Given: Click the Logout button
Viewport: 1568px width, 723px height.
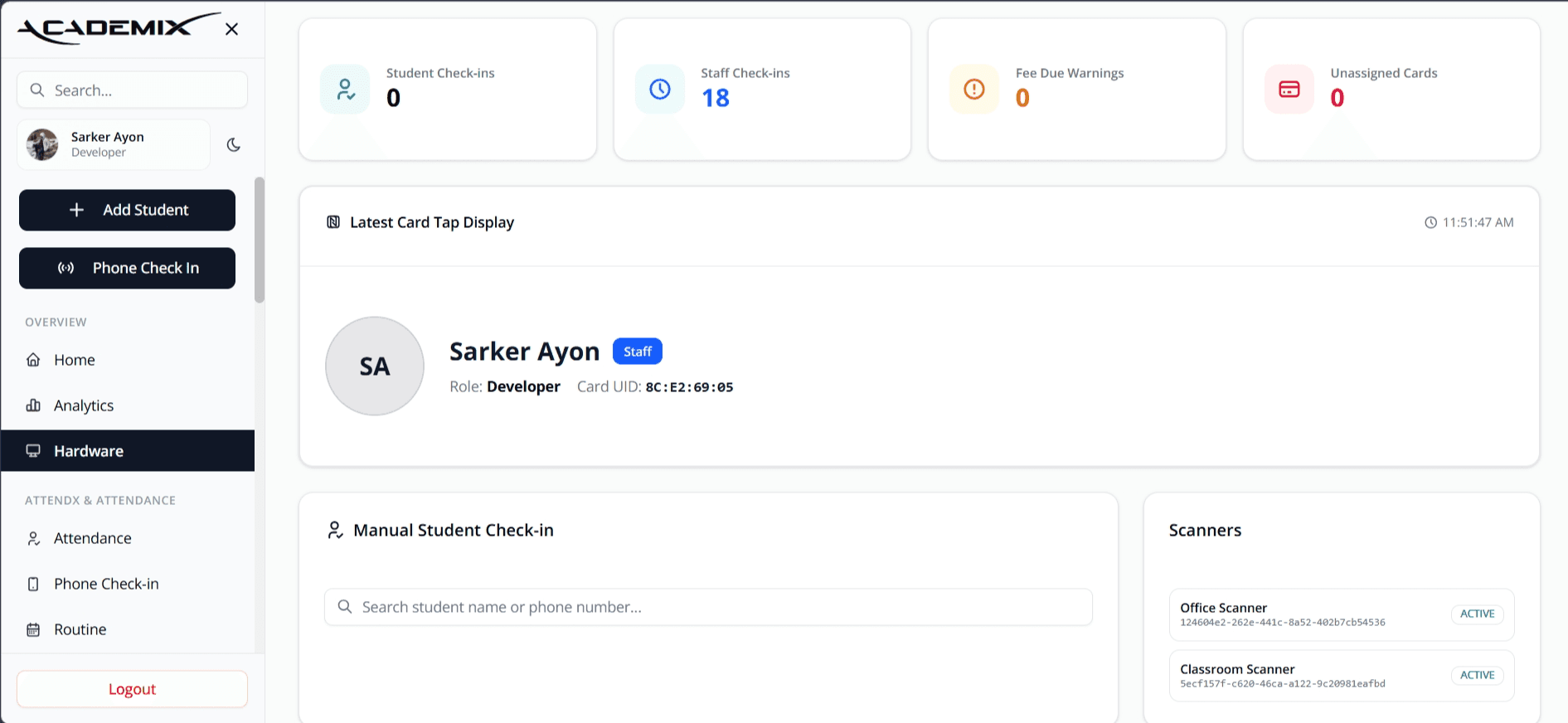Looking at the screenshot, I should [x=132, y=689].
